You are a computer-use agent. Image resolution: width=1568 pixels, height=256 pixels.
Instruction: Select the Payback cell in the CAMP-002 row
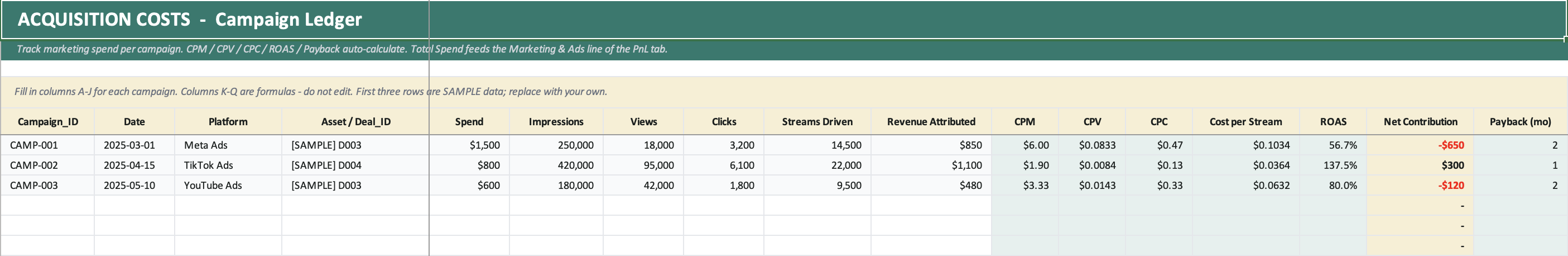click(x=1521, y=165)
